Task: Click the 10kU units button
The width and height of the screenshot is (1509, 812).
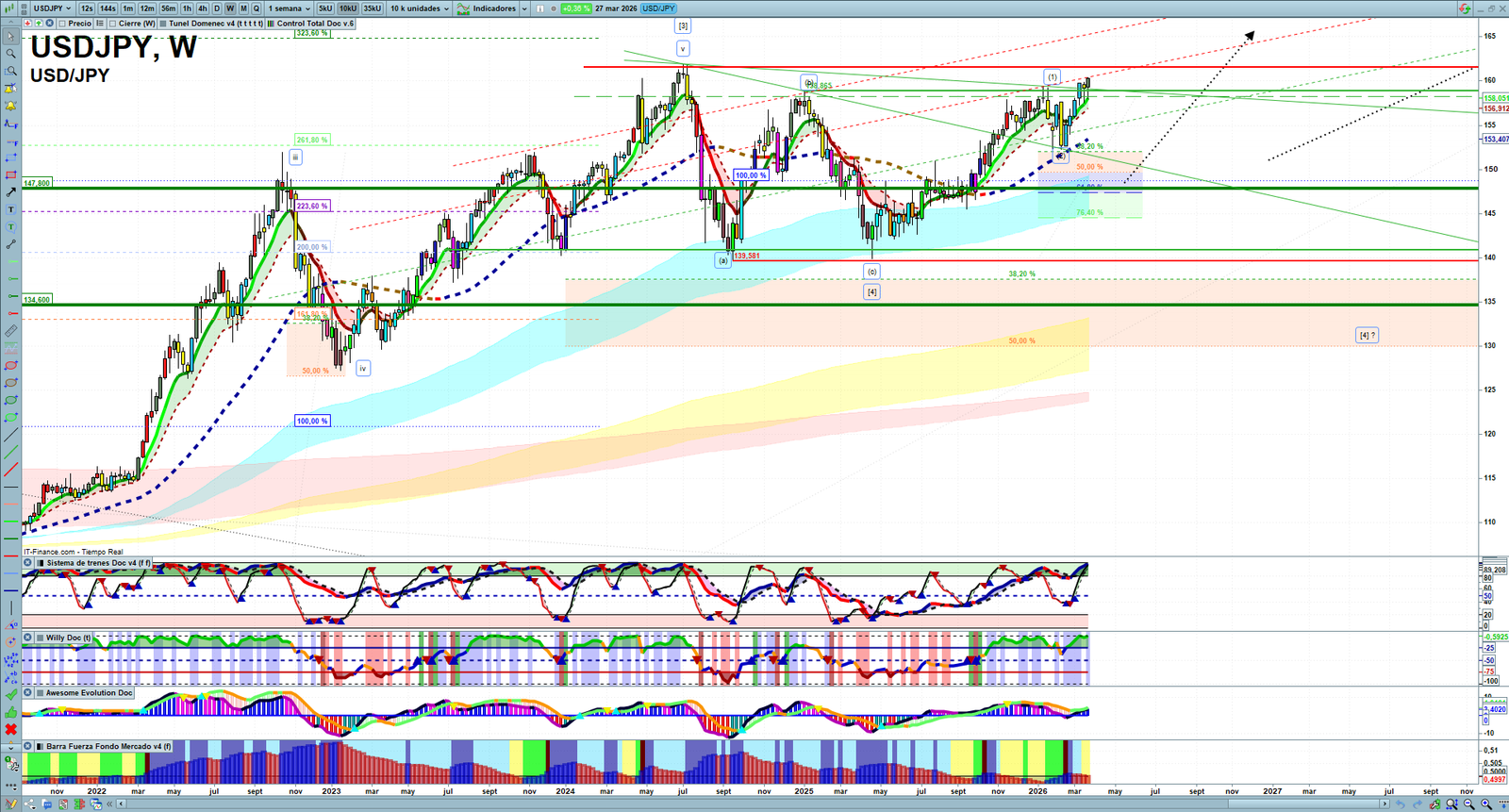Action: pos(348,8)
